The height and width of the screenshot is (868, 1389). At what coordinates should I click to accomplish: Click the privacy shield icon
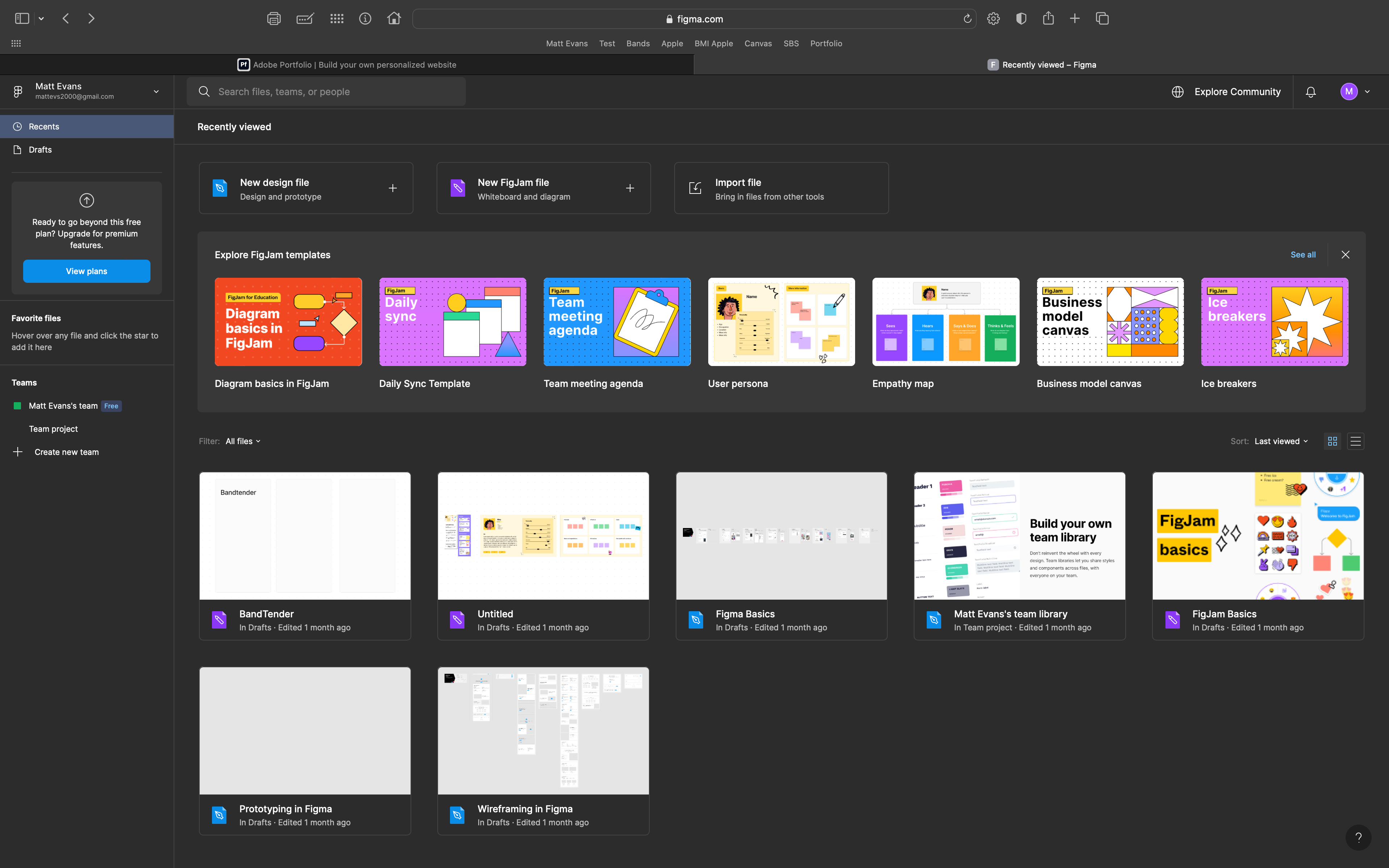1021,18
